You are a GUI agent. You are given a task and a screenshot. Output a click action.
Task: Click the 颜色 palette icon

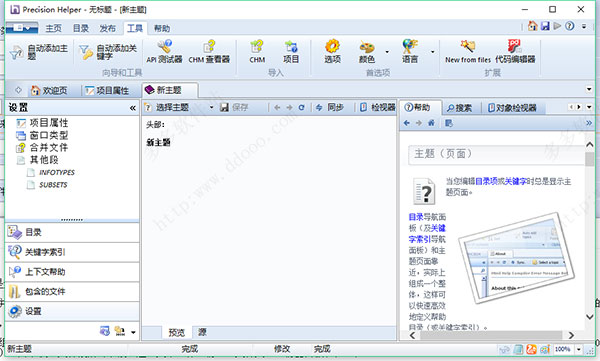(367, 48)
